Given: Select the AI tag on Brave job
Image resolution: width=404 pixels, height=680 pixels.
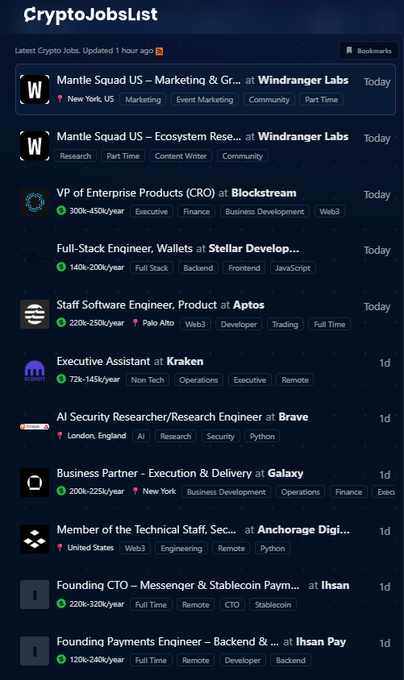Looking at the screenshot, I should 141,436.
